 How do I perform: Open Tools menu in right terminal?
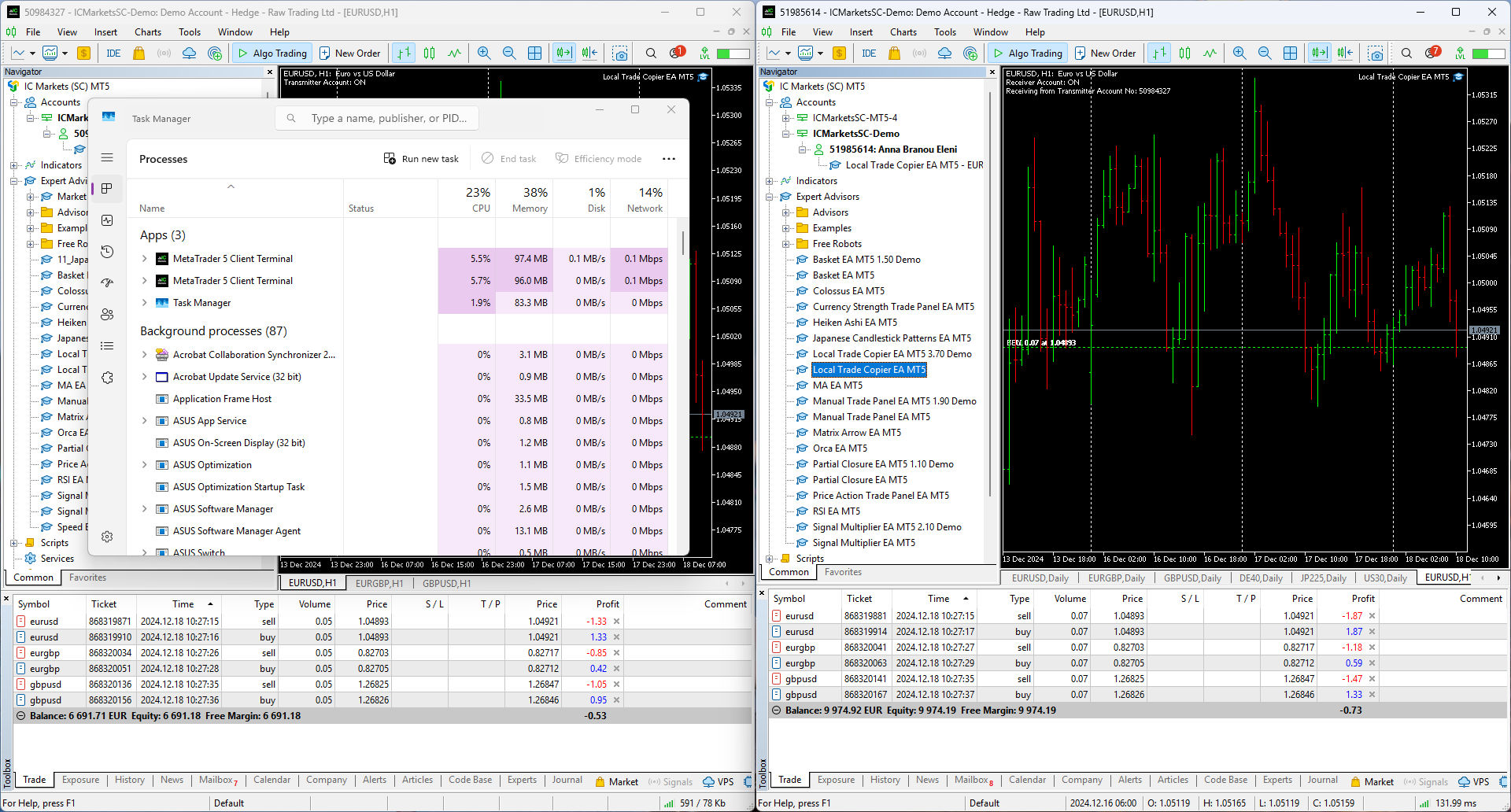coord(945,32)
